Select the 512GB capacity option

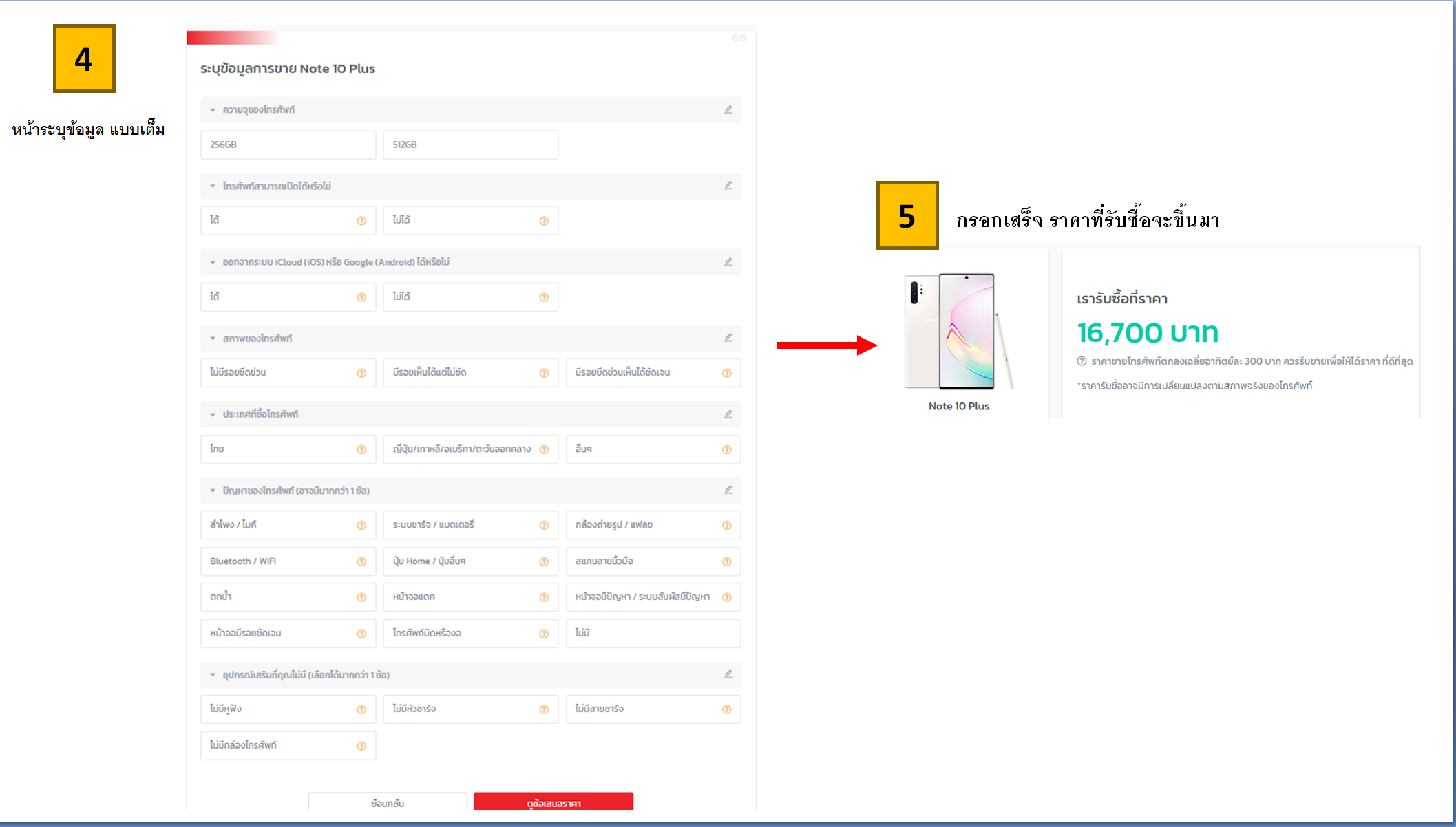471,144
